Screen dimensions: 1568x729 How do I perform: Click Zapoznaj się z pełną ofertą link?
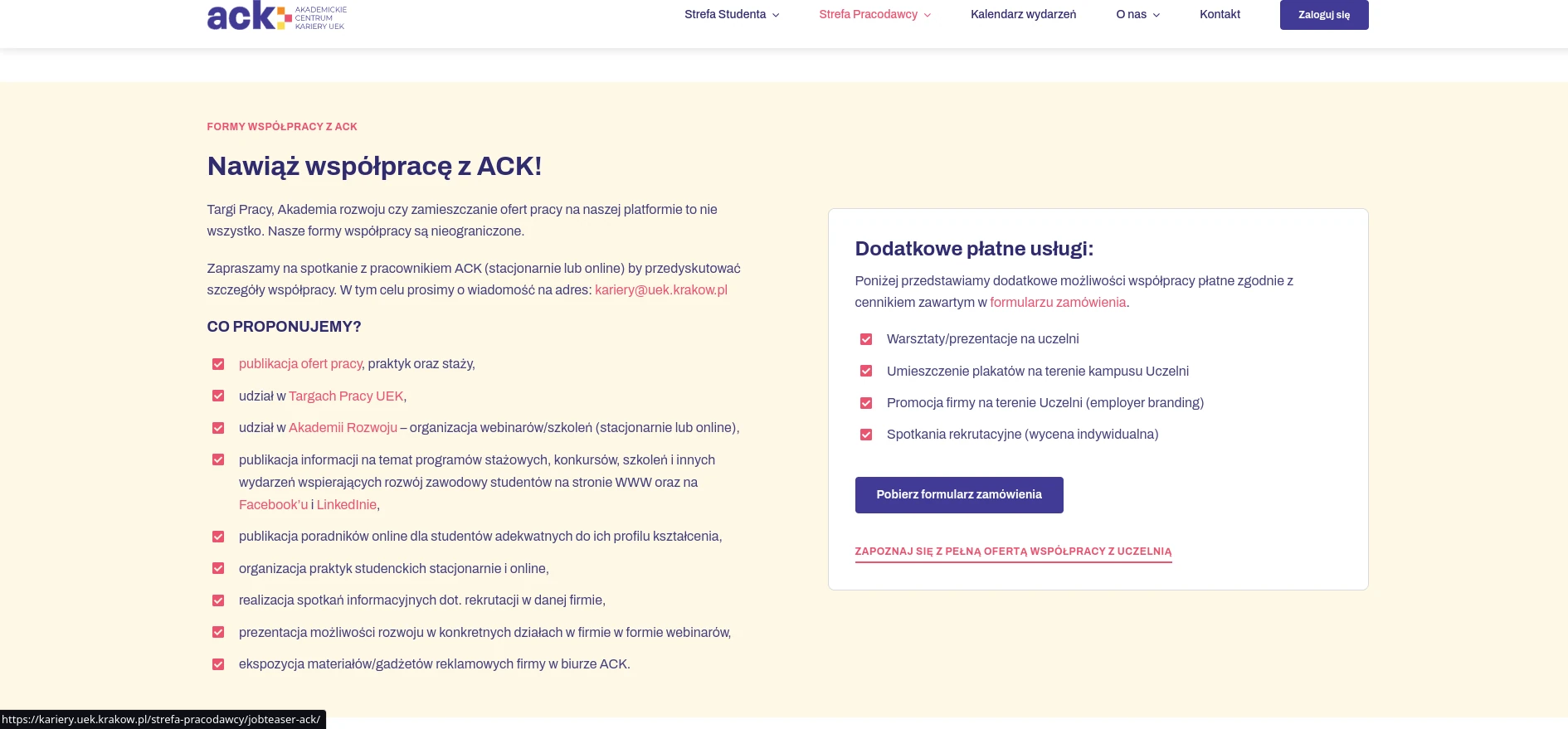coord(1013,552)
